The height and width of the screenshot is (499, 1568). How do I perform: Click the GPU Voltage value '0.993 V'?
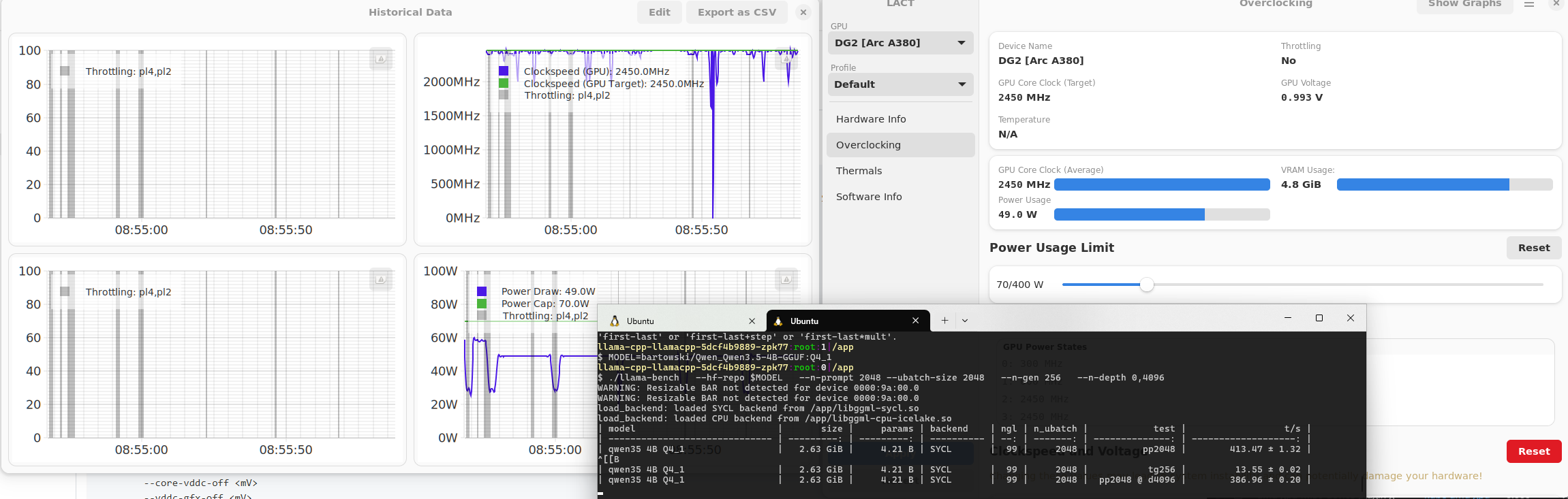[x=1302, y=97]
